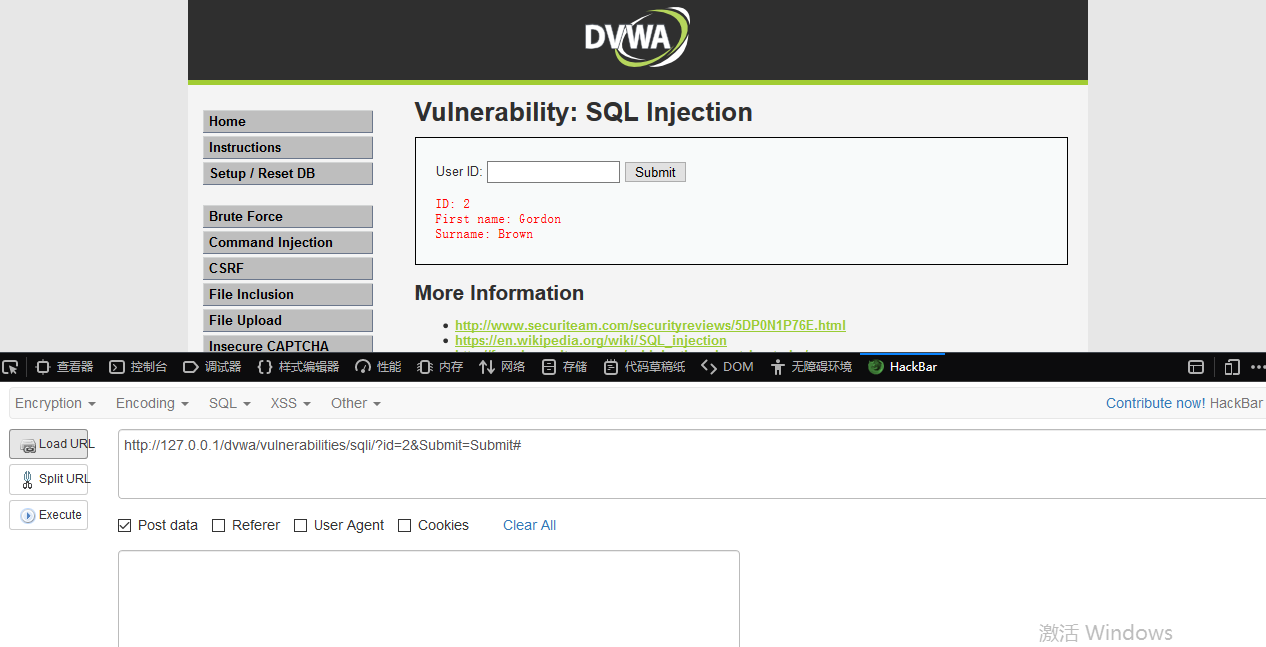Viewport: 1266px width, 647px height.
Task: Select File Upload in the sidebar
Action: [288, 321]
